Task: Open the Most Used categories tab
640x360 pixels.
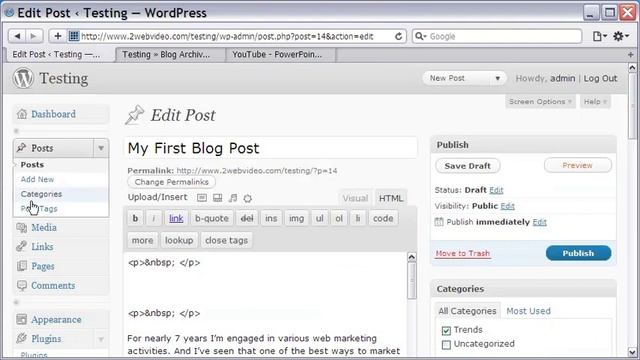Action: coord(528,311)
